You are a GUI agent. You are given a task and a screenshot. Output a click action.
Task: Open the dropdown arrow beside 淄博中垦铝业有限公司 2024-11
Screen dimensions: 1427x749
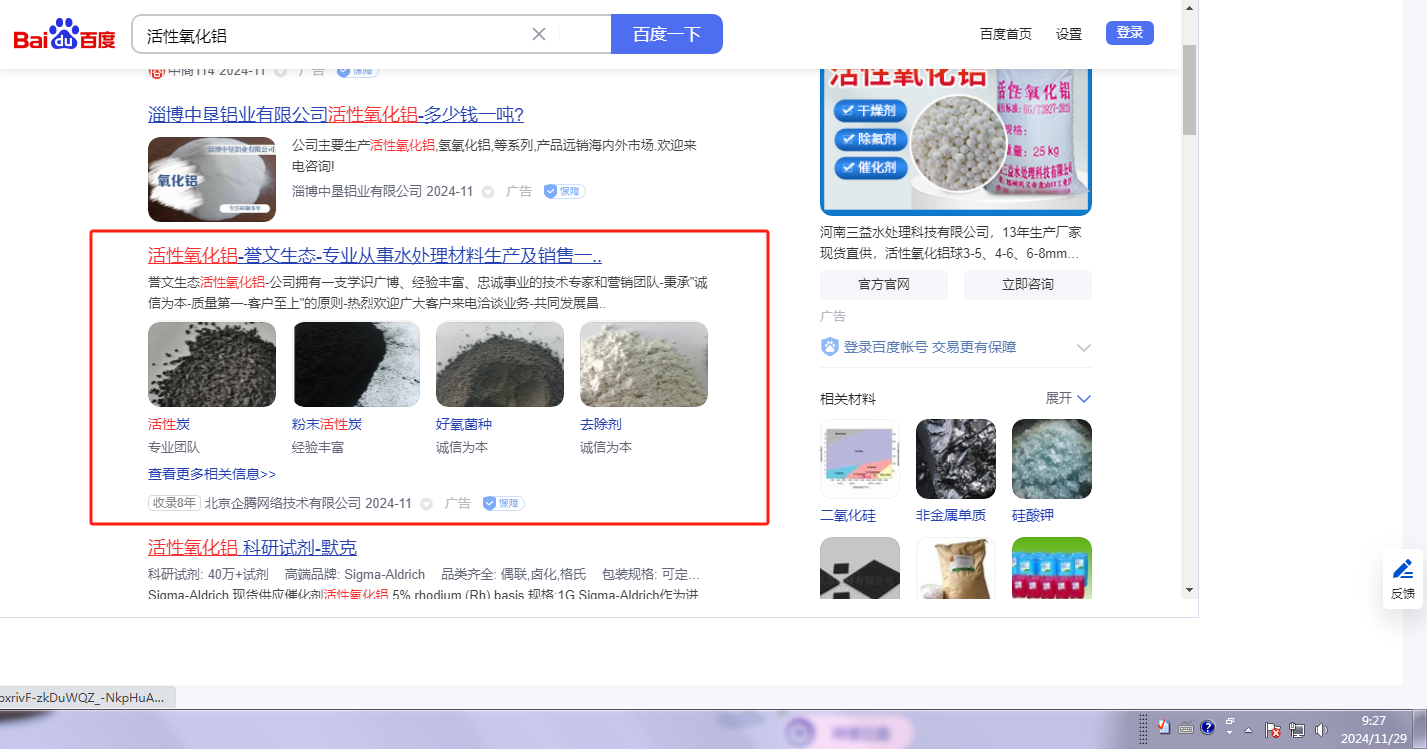click(488, 192)
